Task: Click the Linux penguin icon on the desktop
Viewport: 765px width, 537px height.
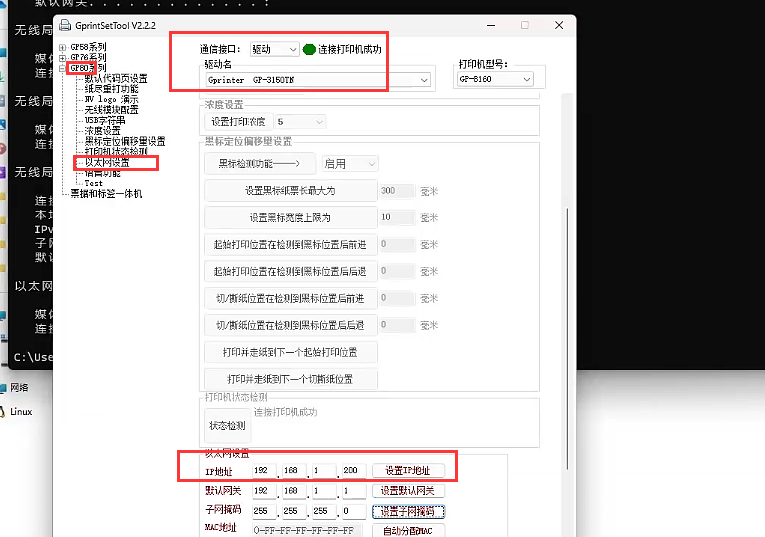Action: [x=2, y=412]
